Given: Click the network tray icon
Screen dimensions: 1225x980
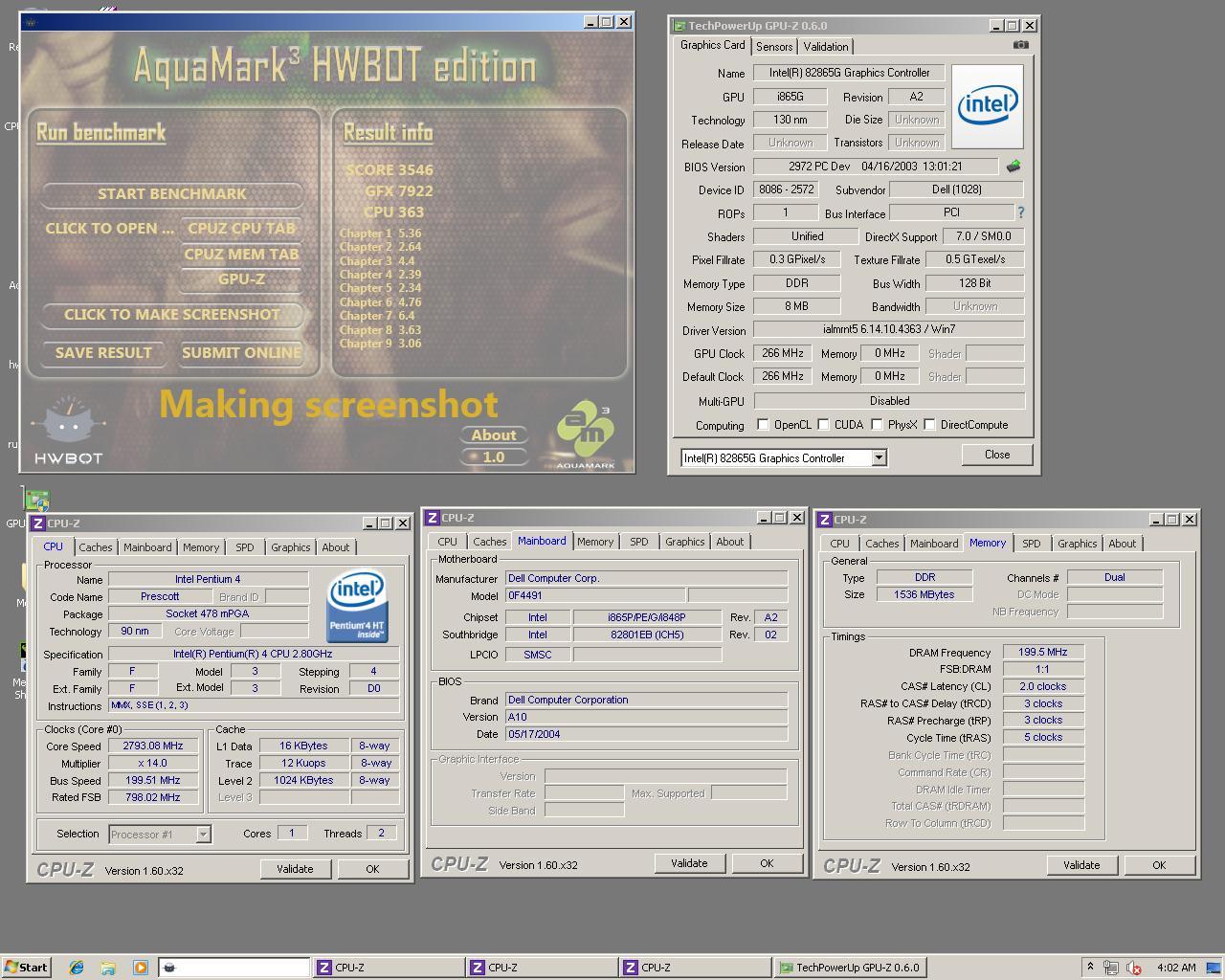Looking at the screenshot, I should point(1111,968).
